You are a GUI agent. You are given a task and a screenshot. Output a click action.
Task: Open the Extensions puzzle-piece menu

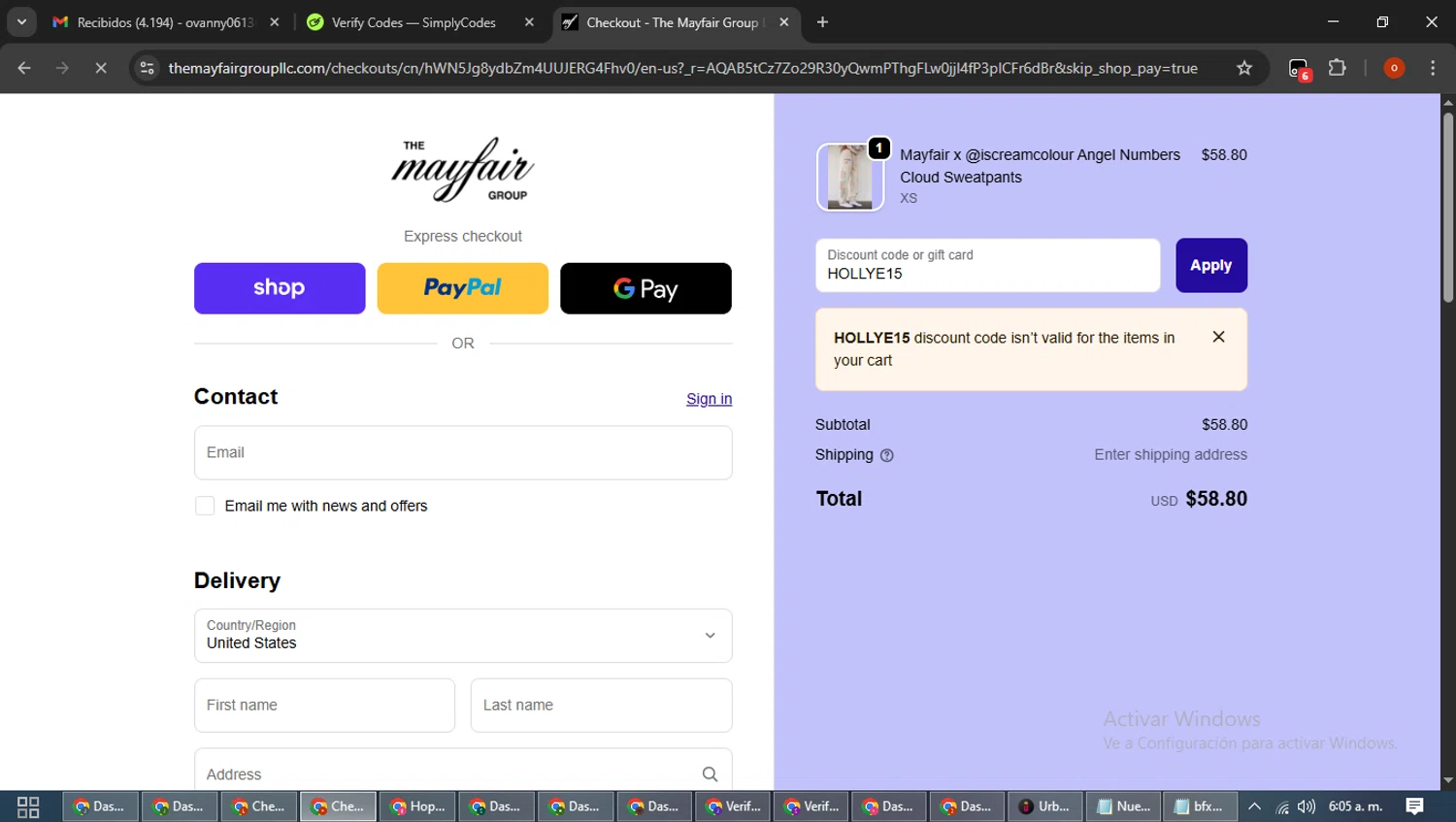pos(1338,68)
